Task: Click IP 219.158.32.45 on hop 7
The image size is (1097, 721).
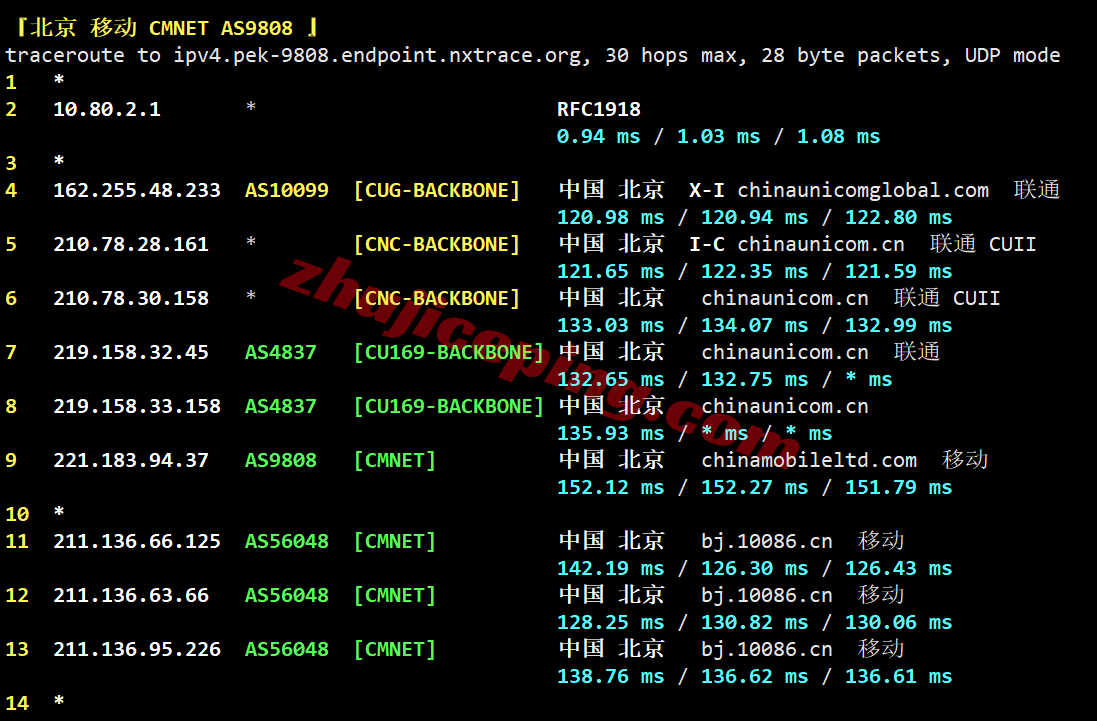Action: [131, 352]
